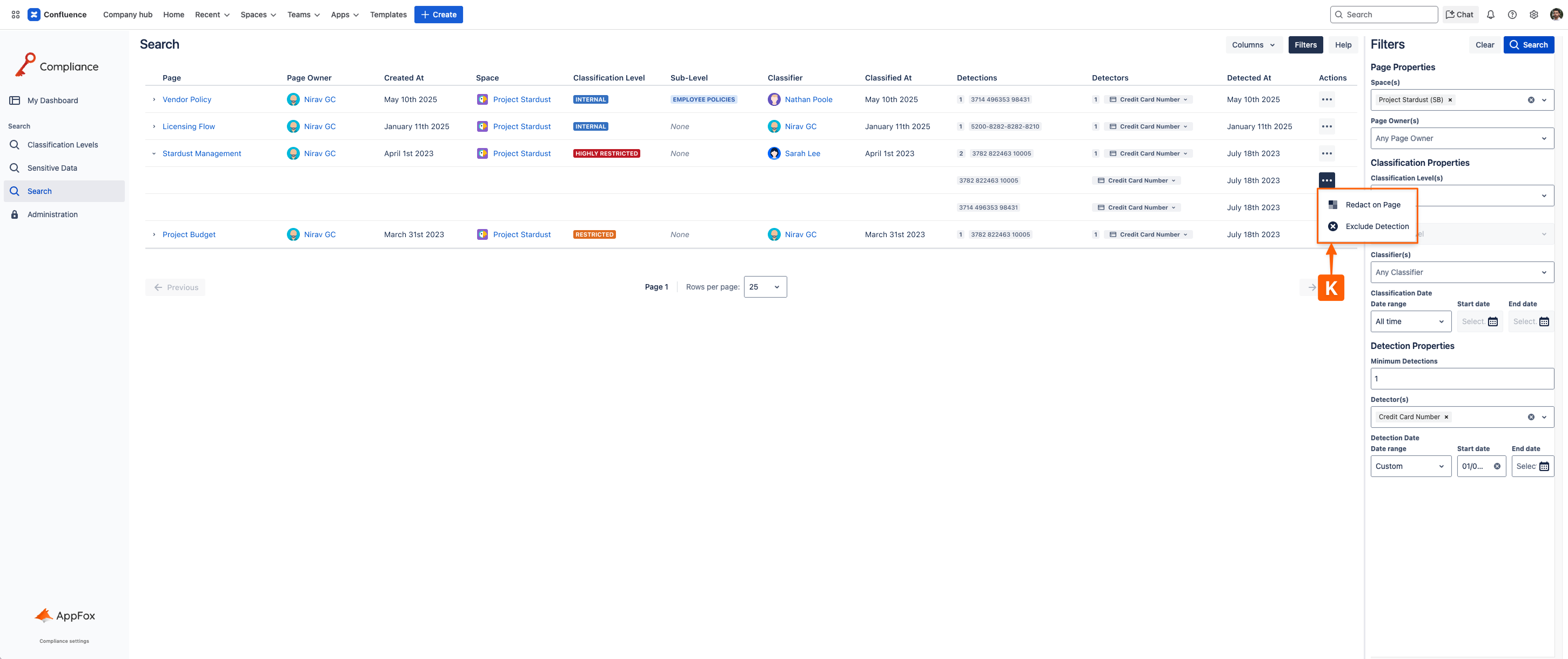This screenshot has width=1568, height=659.
Task: Open the calendar for Detection End date
Action: [x=1544, y=466]
